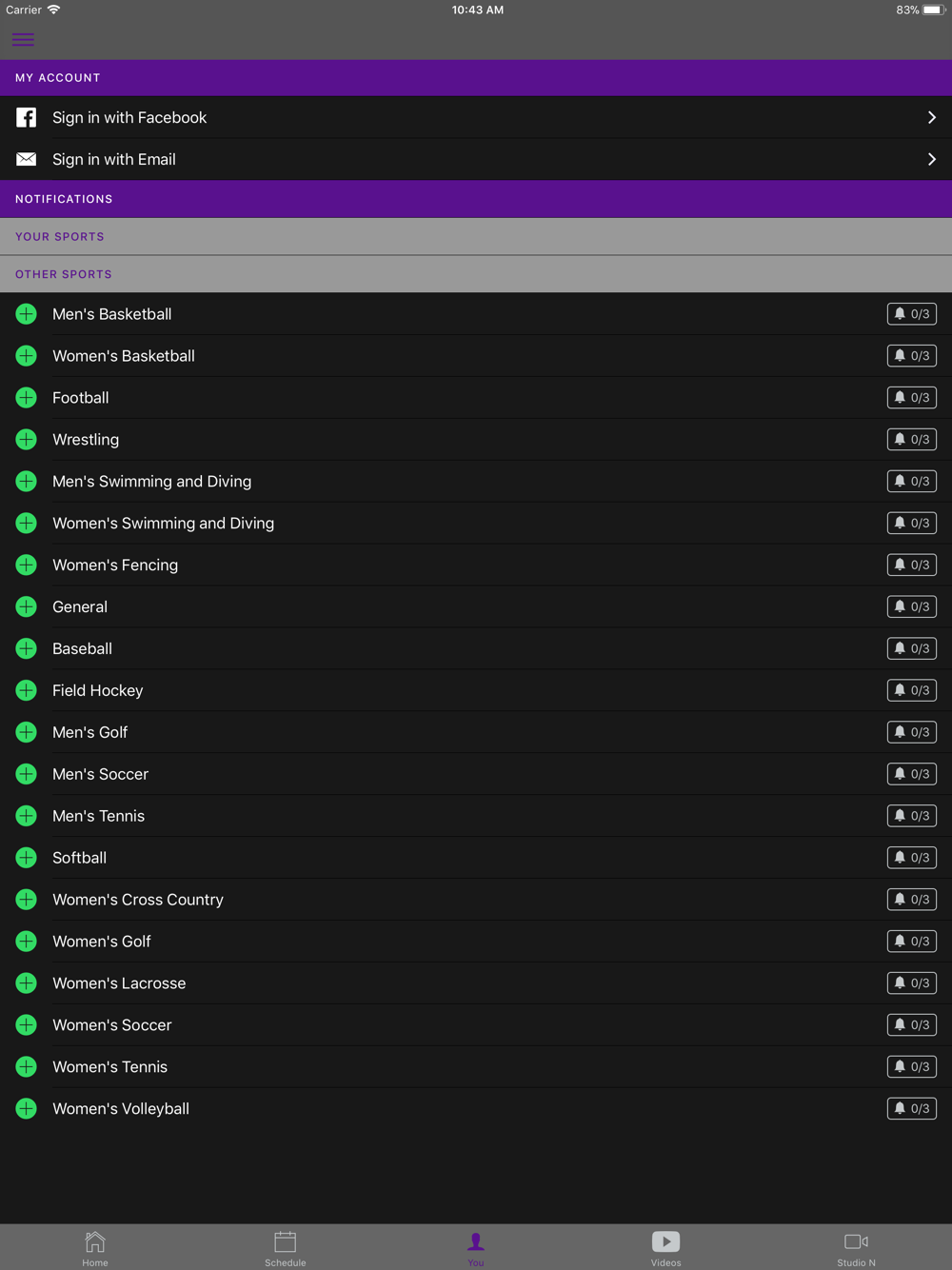Toggle Baseball notification bell 0/3
952x1270 pixels.
click(912, 649)
